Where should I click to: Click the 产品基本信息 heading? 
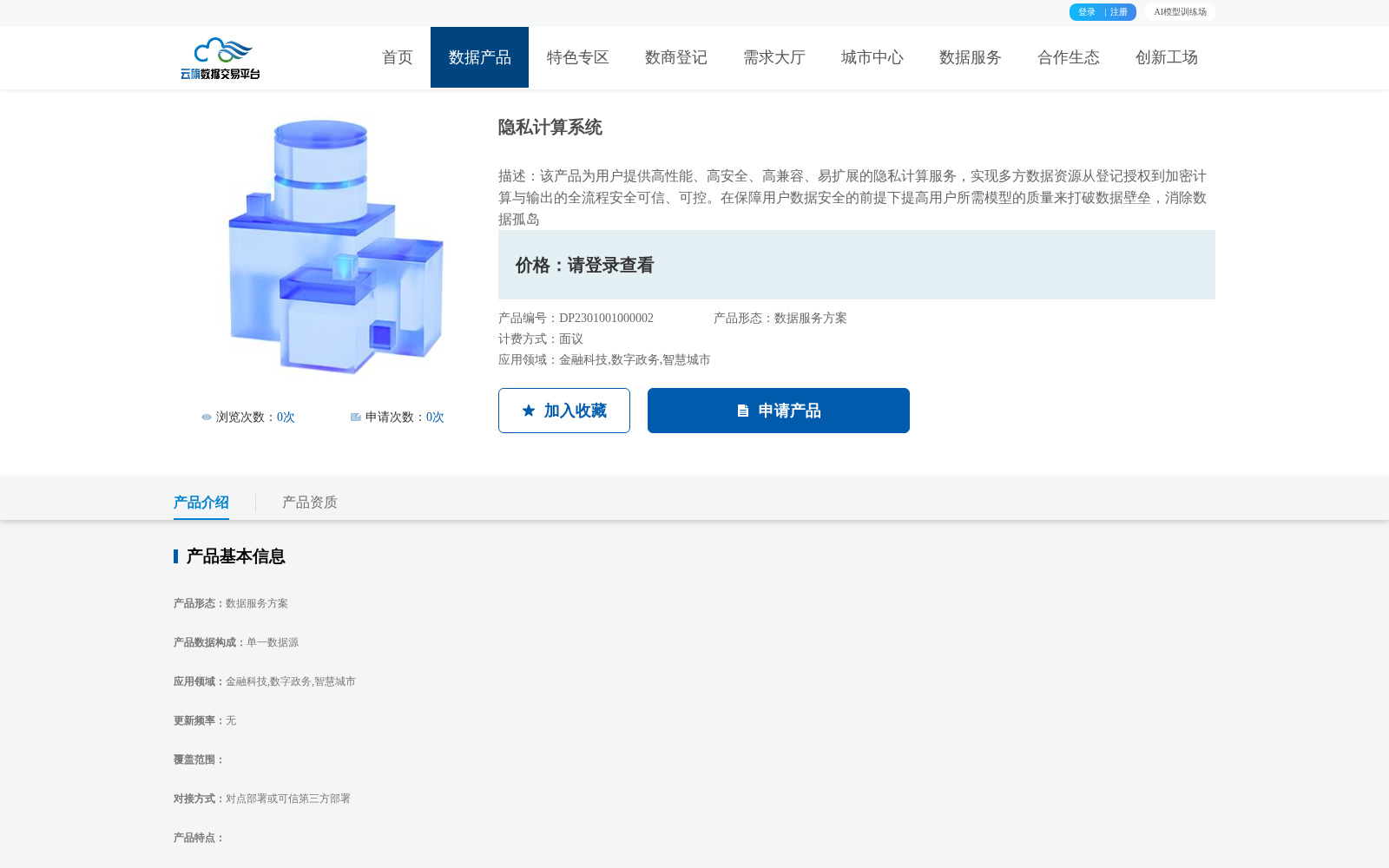[235, 556]
